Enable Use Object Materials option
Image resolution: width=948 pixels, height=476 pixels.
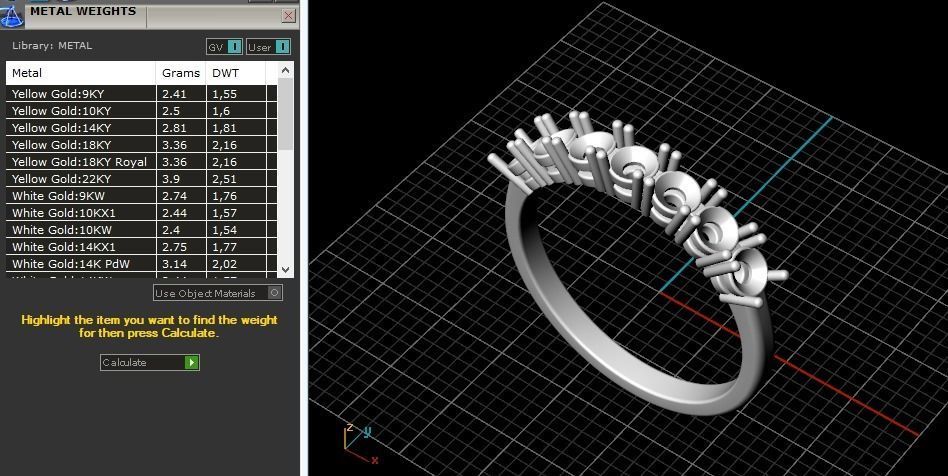(x=218, y=293)
